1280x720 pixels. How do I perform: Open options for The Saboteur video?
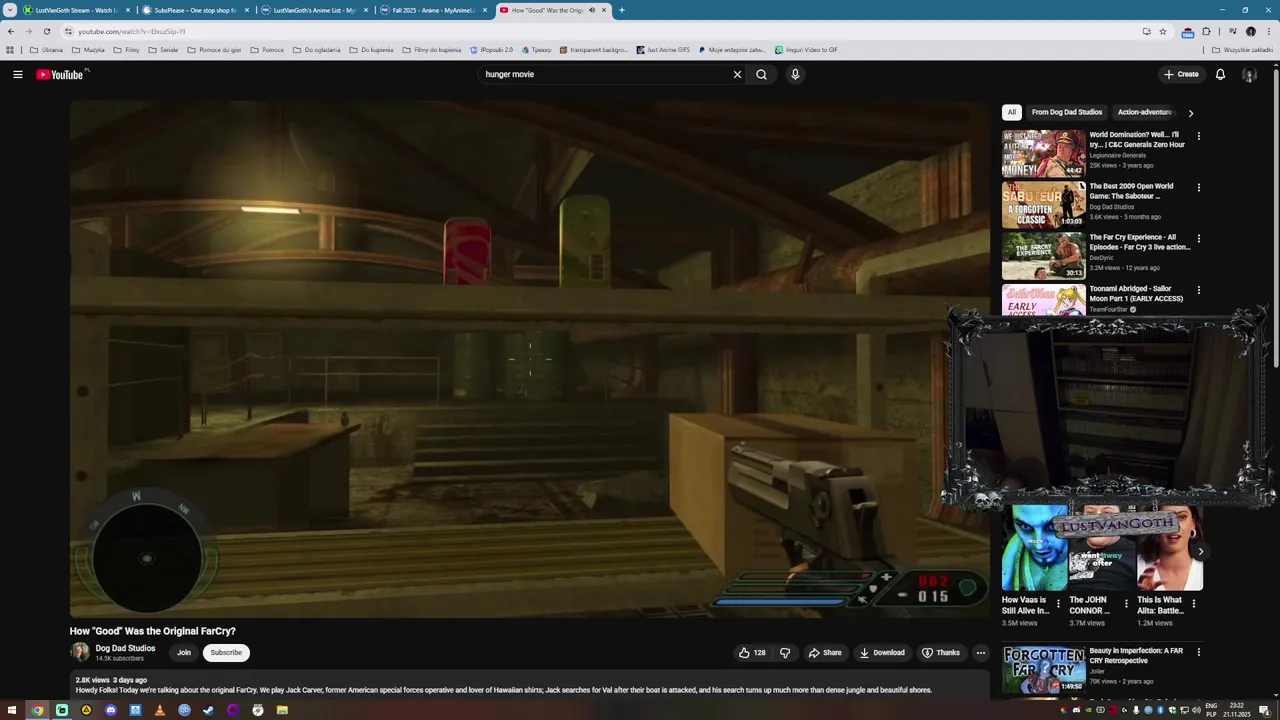1199,187
